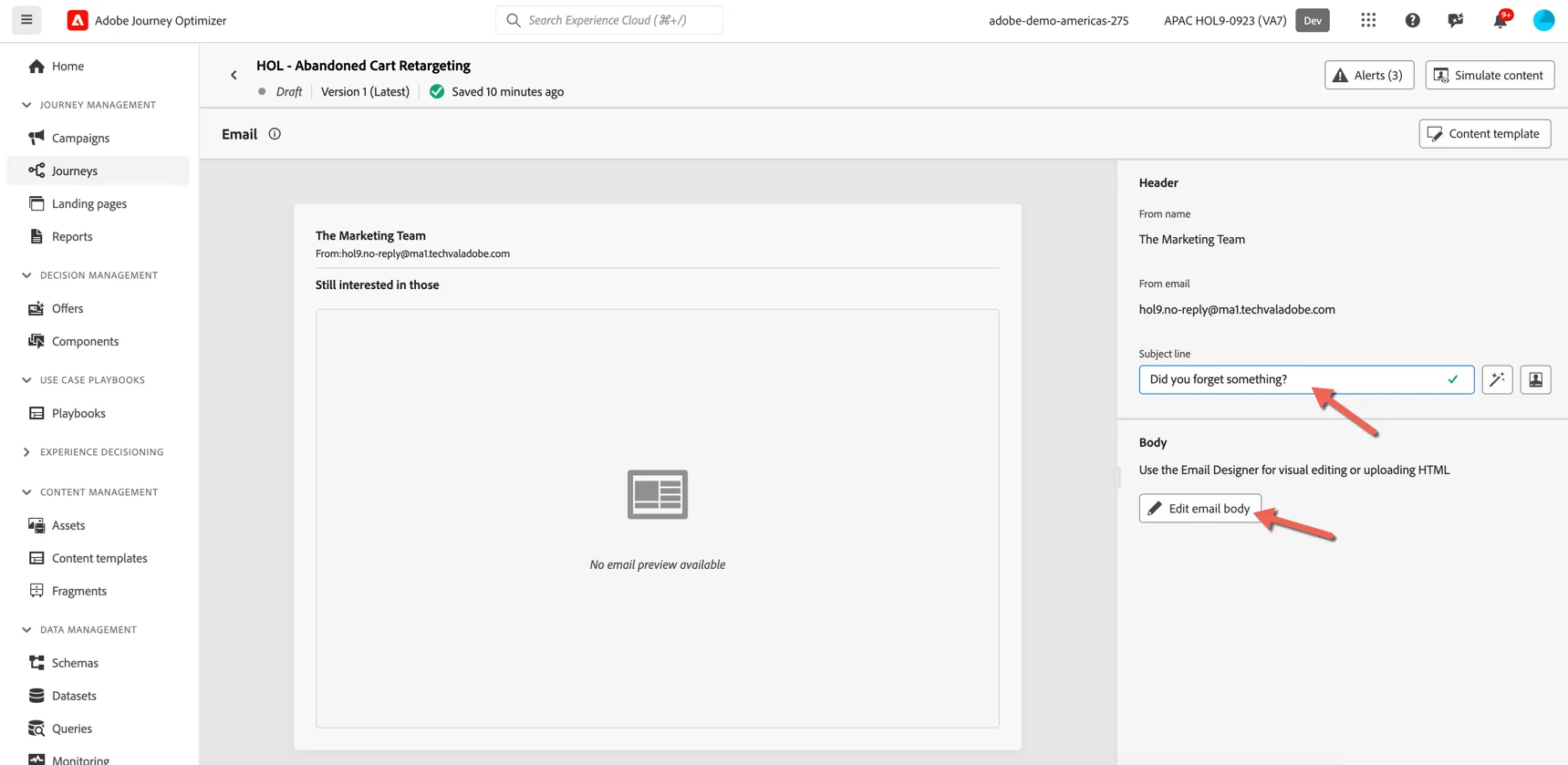Click the Components icon in sidebar

pyautogui.click(x=36, y=341)
